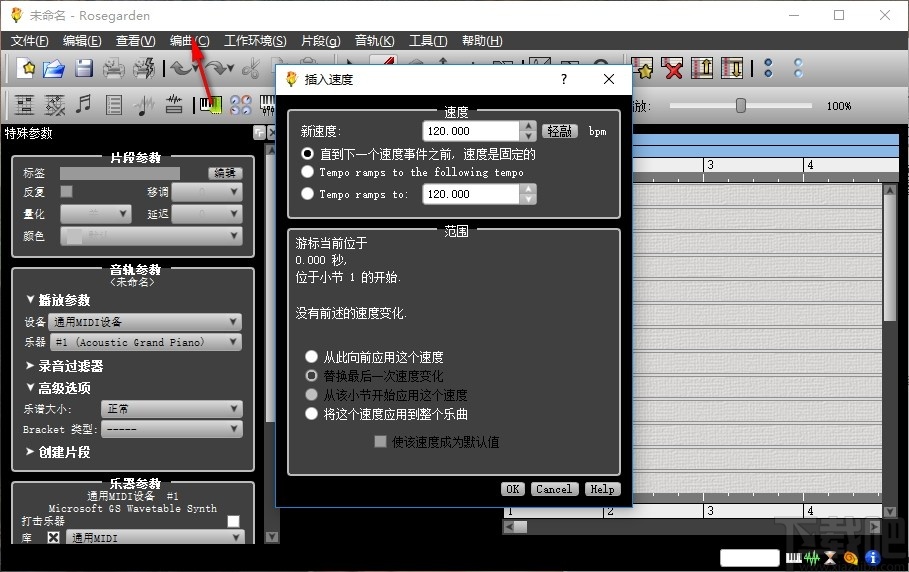Select 替换最后一次速度变化 option
Image resolution: width=909 pixels, height=572 pixels.
(x=311, y=376)
